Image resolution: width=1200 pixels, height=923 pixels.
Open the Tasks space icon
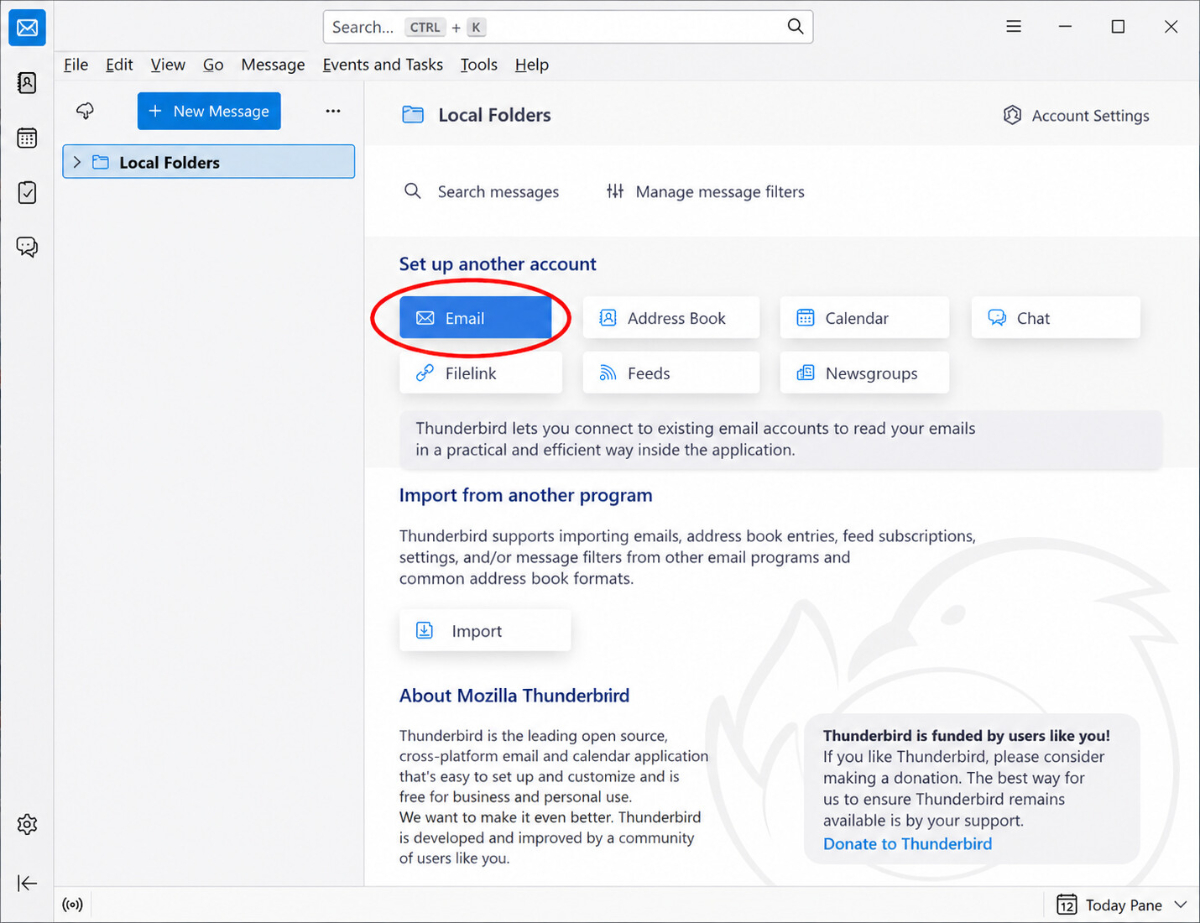pos(27,192)
